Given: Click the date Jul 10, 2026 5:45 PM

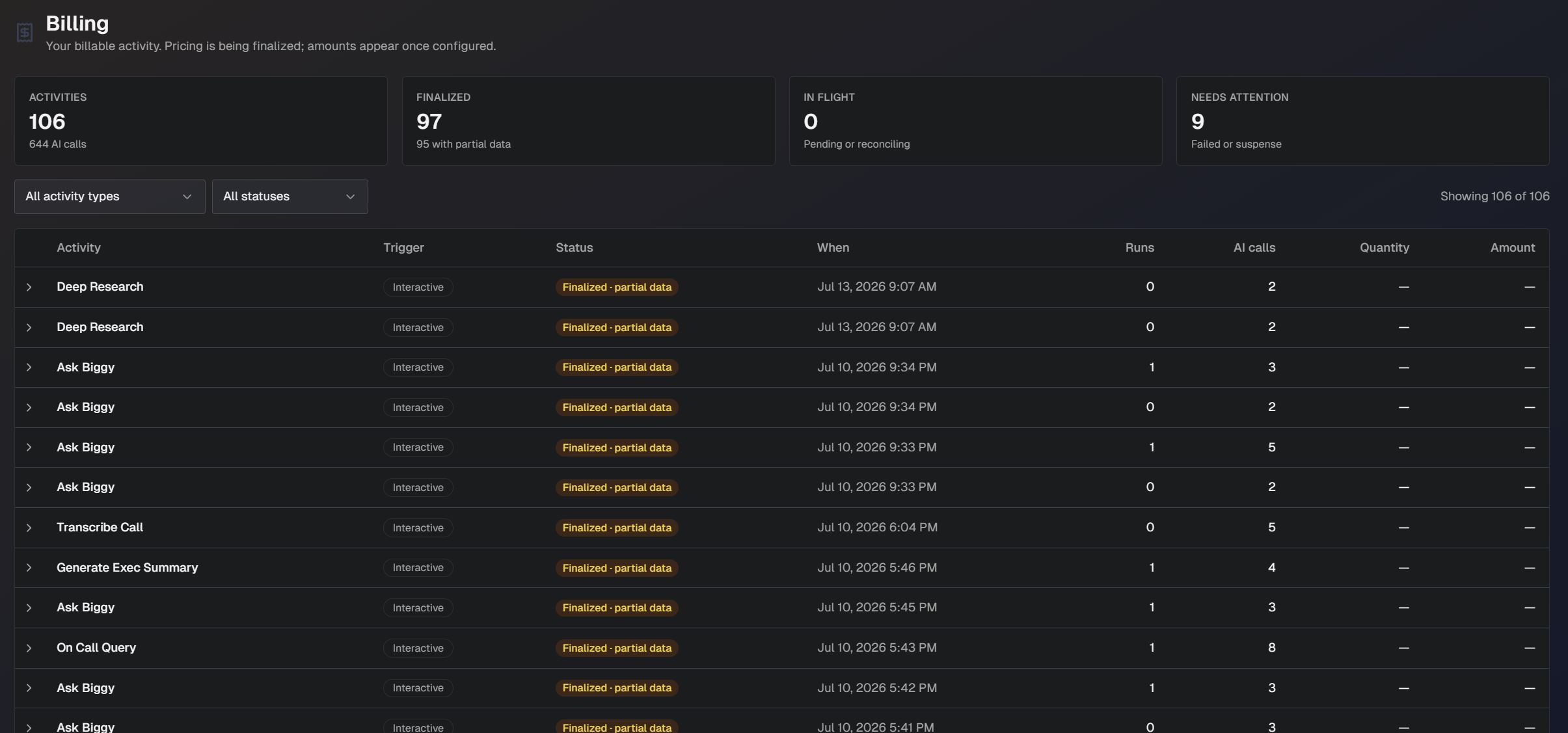Looking at the screenshot, I should click(x=877, y=607).
